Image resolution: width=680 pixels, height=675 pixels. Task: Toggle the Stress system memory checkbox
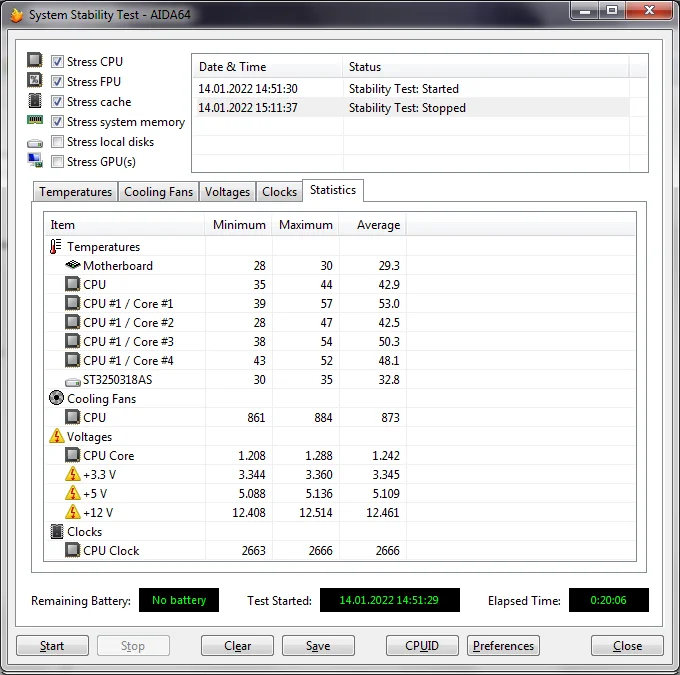coord(57,121)
